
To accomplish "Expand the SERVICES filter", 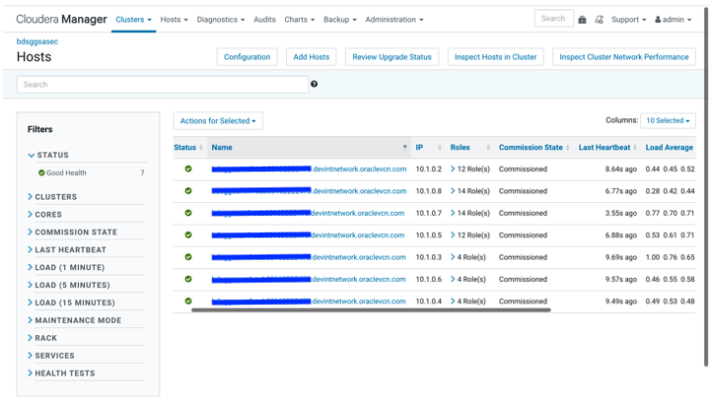I will click(x=51, y=356).
